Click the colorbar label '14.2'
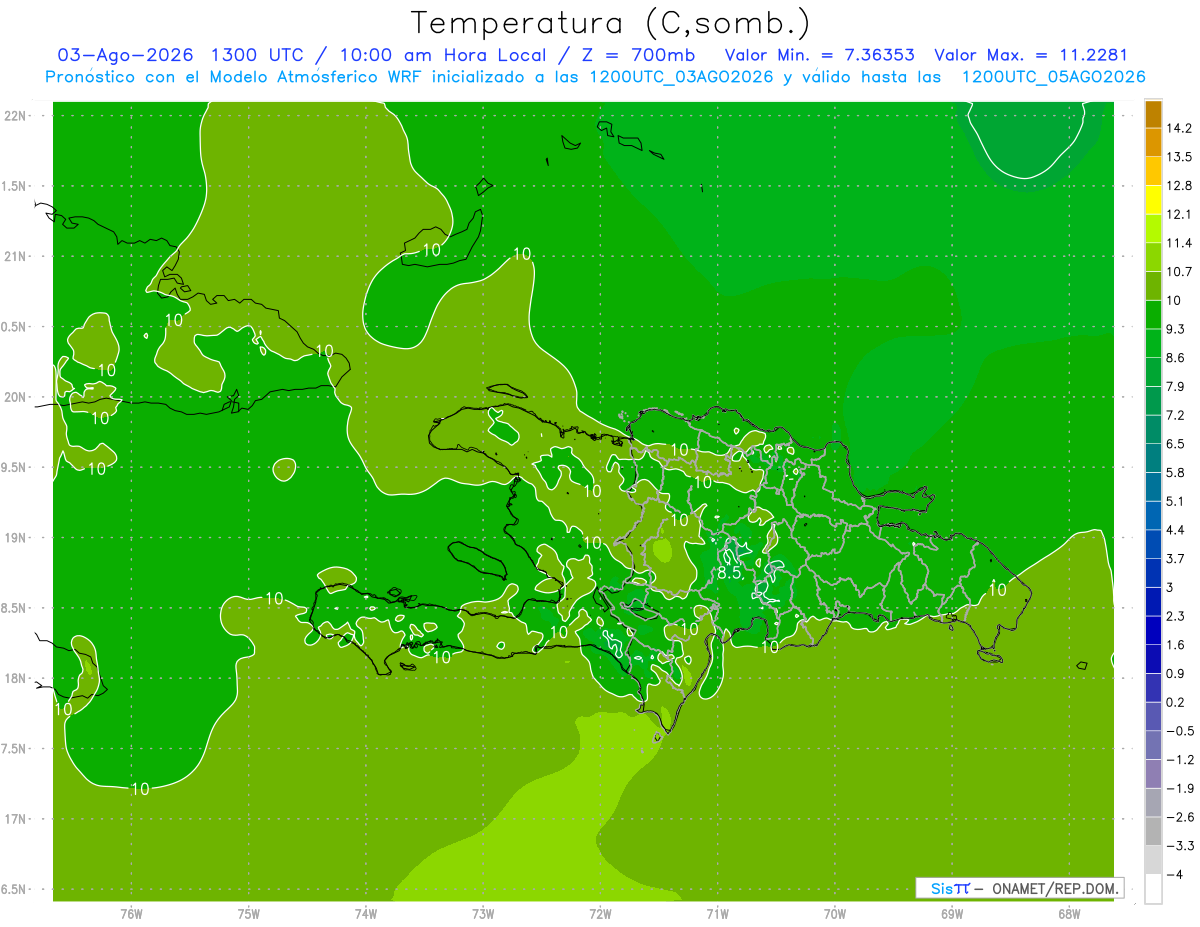The width and height of the screenshot is (1200, 927). (1179, 128)
